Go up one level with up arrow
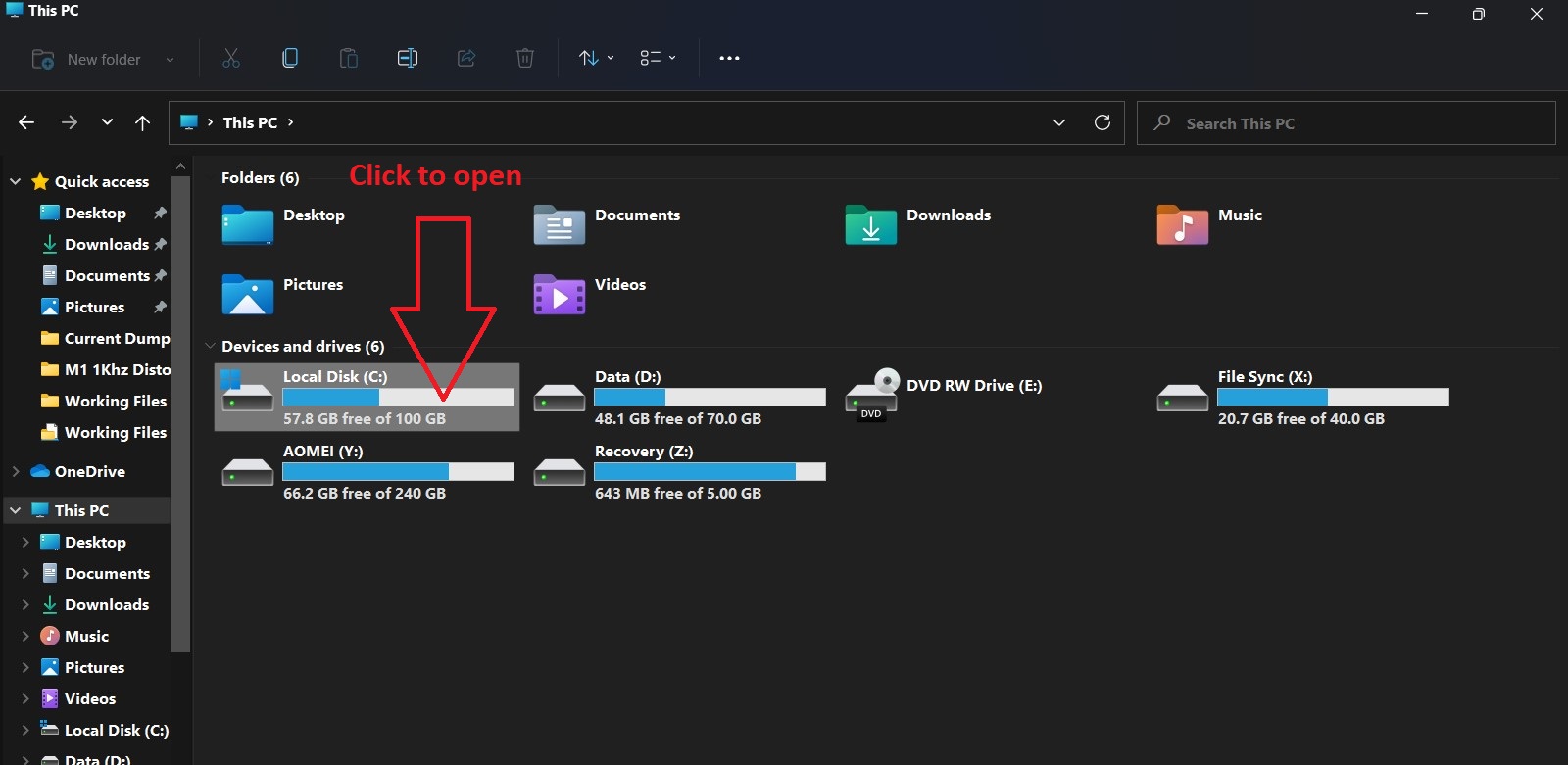1568x765 pixels. [143, 122]
